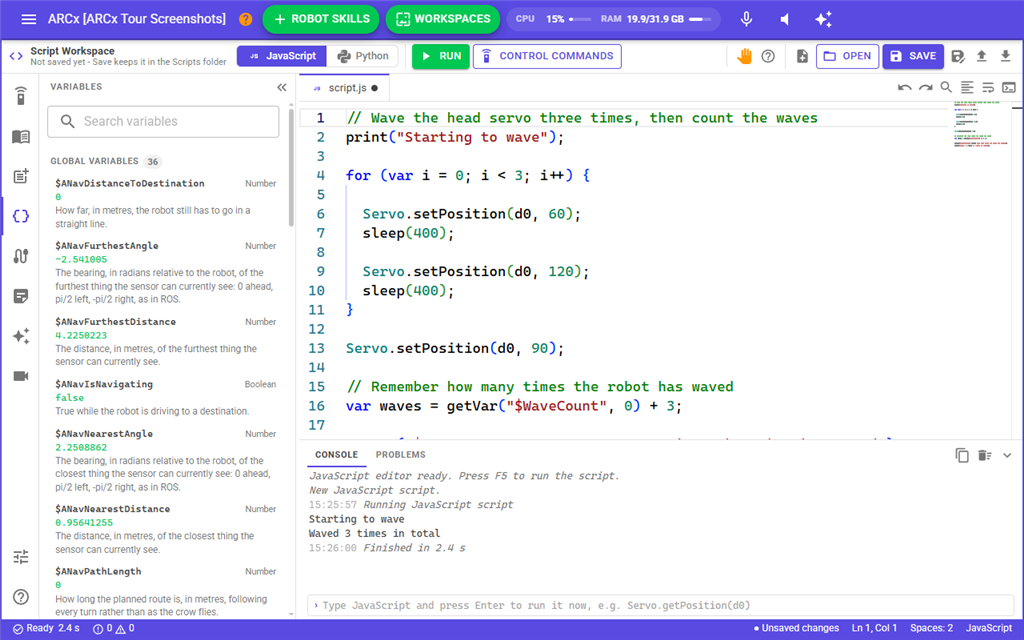This screenshot has height=640, width=1024.
Task: Click JavaScript language in status bar
Action: pyautogui.click(x=989, y=628)
